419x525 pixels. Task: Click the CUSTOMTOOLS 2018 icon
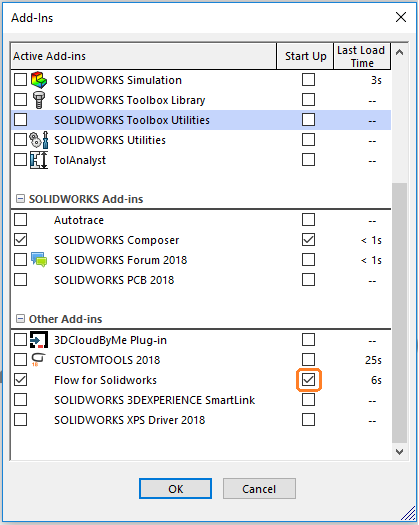coord(38,360)
